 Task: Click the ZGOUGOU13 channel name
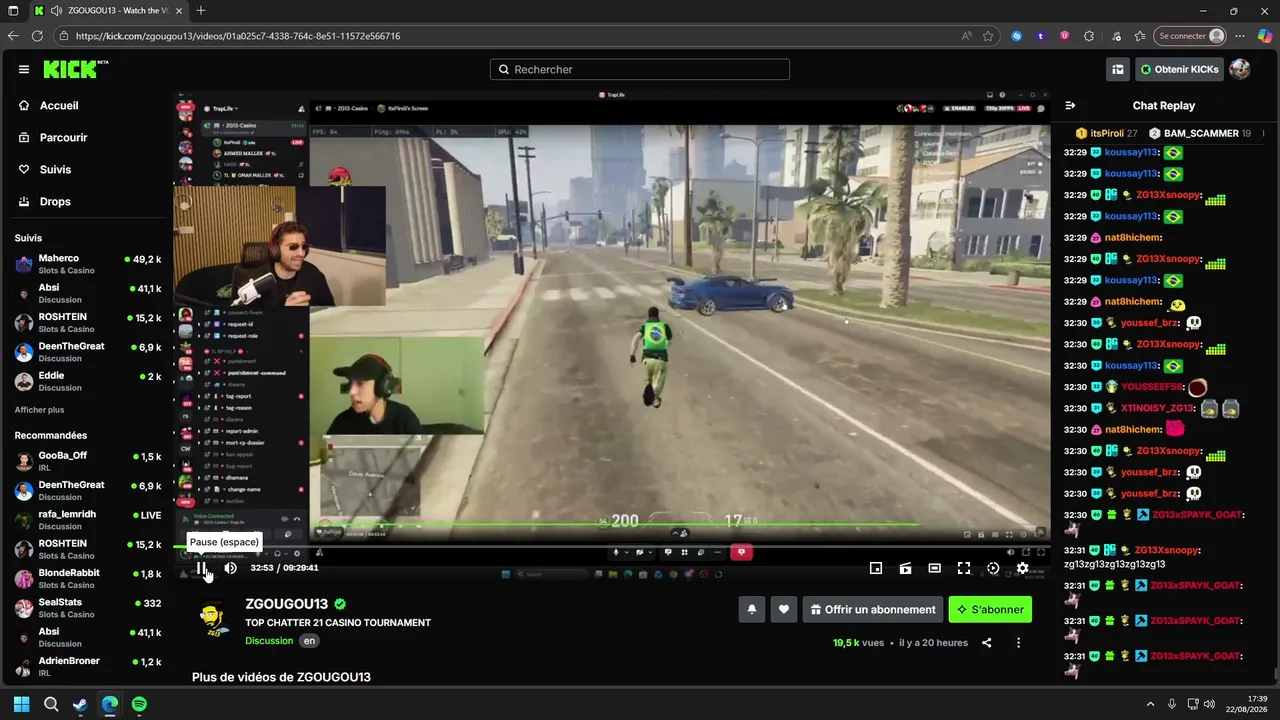287,604
